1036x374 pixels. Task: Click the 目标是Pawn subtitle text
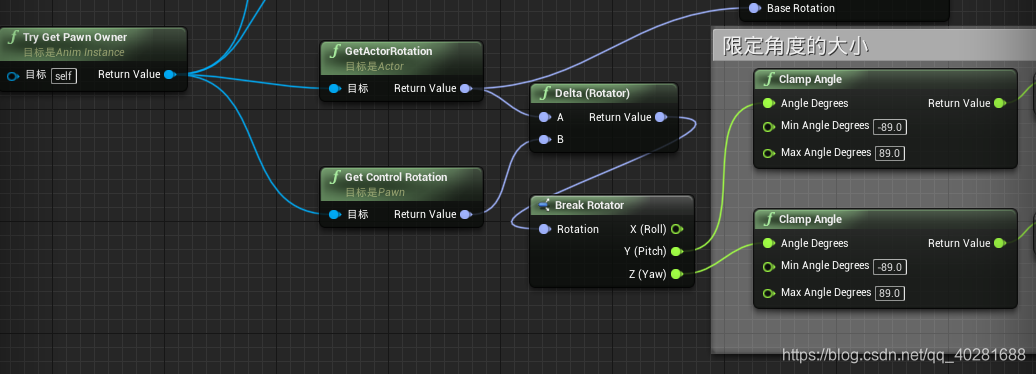pos(375,192)
